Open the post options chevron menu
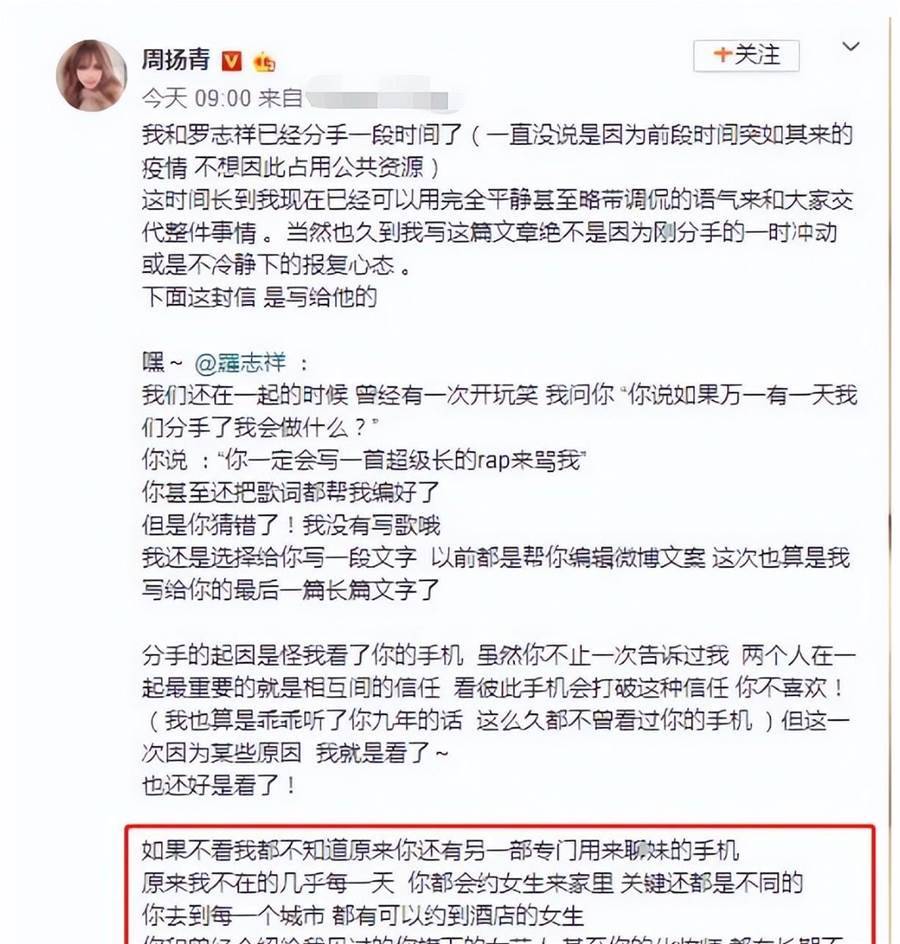 850,46
